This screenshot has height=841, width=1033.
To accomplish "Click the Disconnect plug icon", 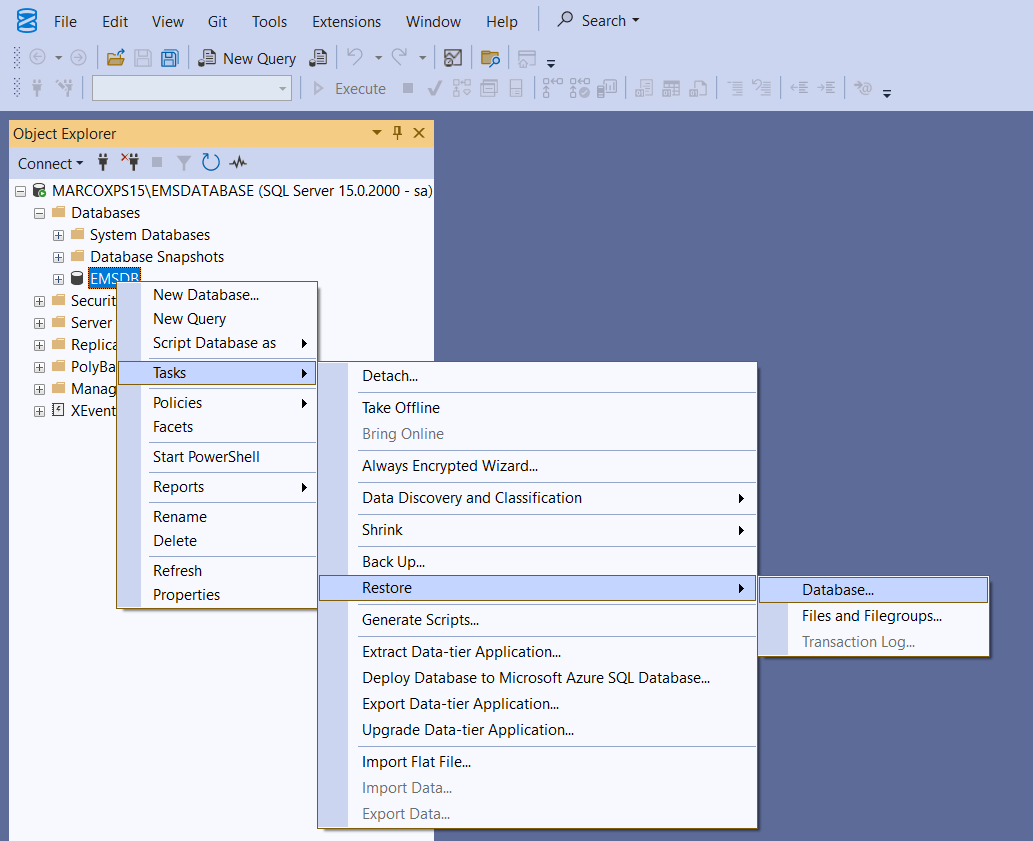I will 130,162.
